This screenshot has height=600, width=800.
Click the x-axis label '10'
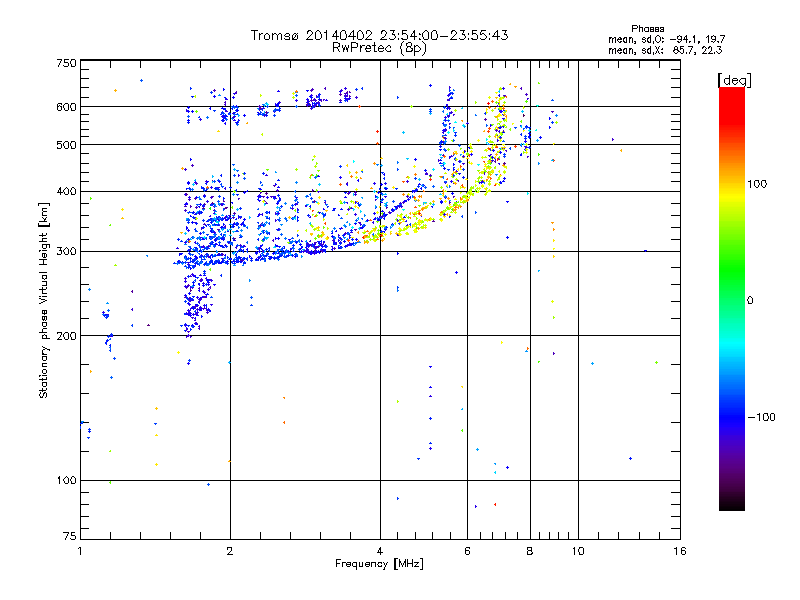click(578, 551)
